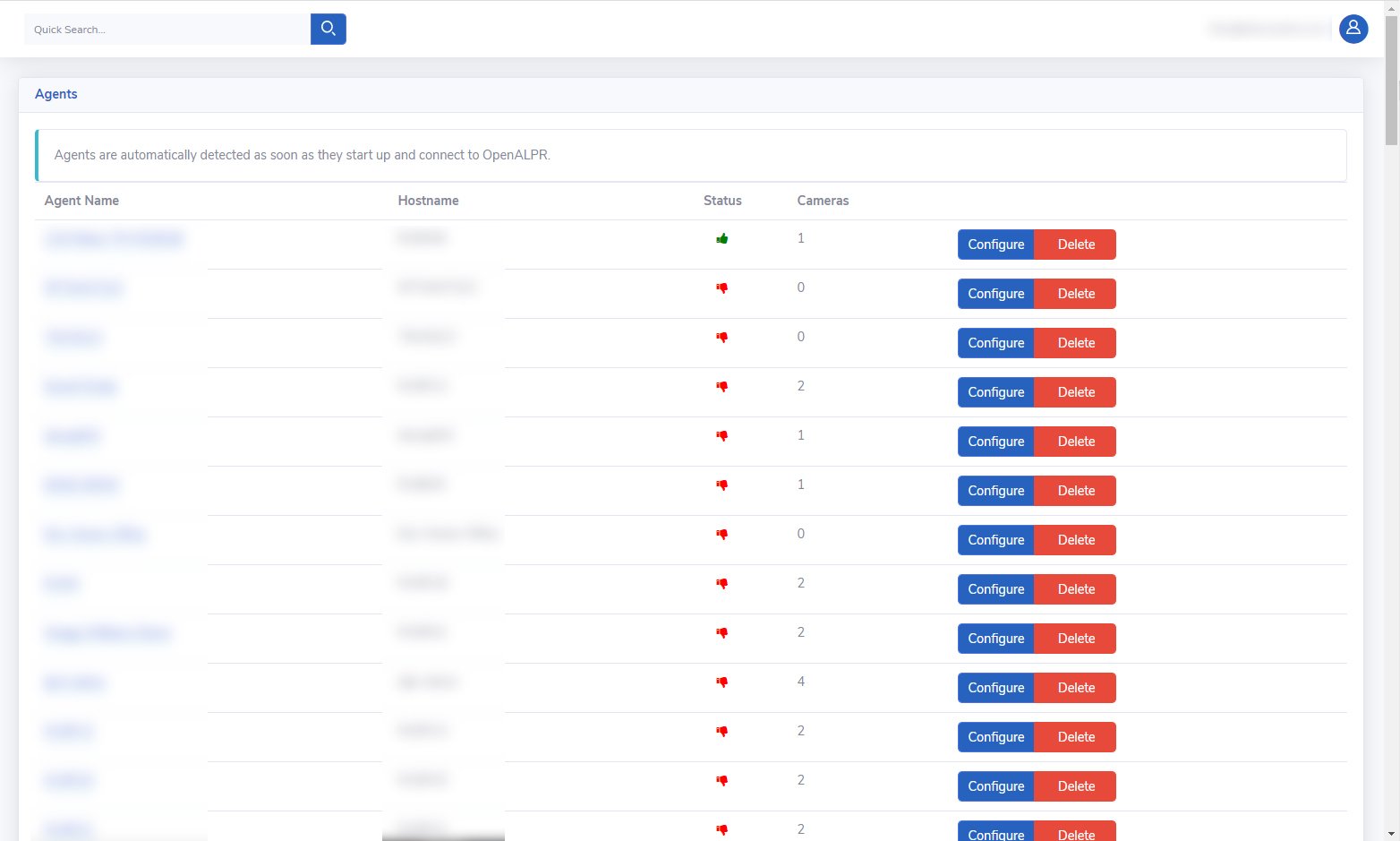
Task: Configure the agent with thumbs-up status
Action: coord(995,245)
